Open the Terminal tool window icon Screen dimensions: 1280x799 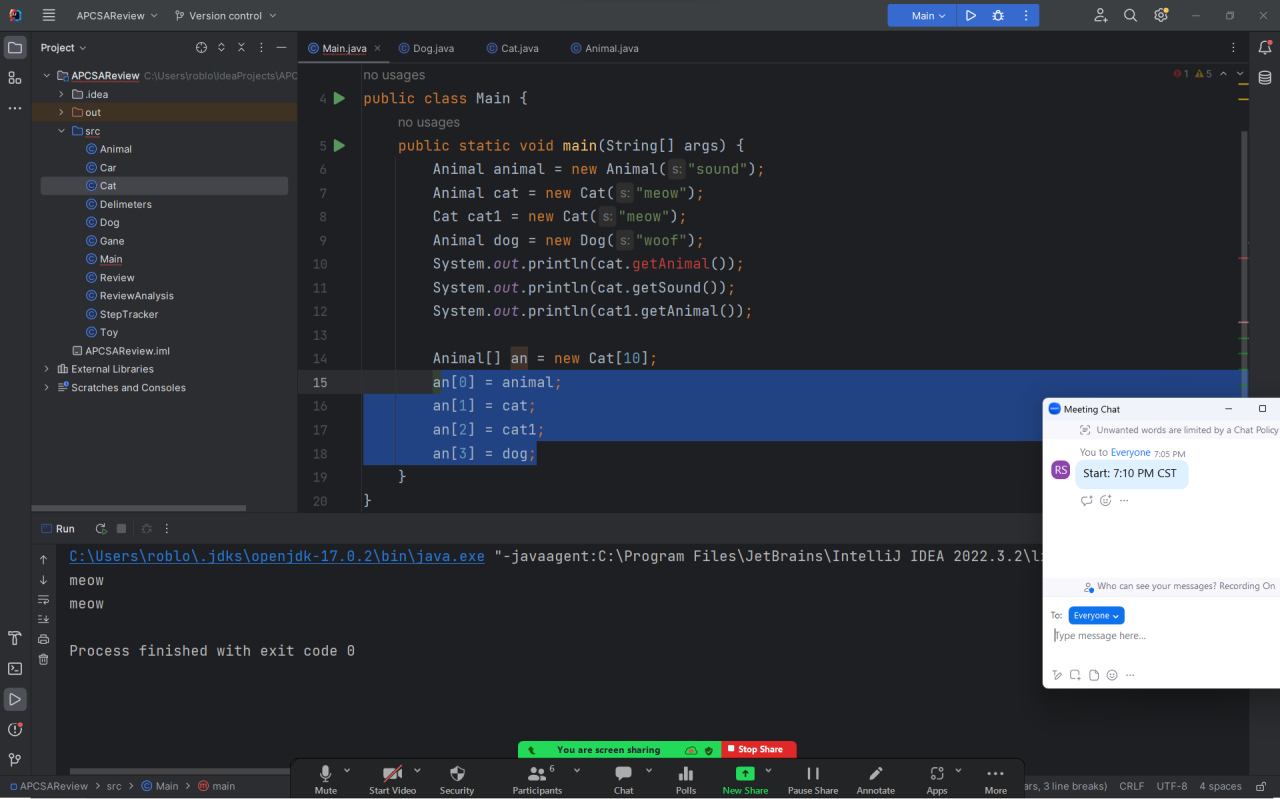point(15,669)
